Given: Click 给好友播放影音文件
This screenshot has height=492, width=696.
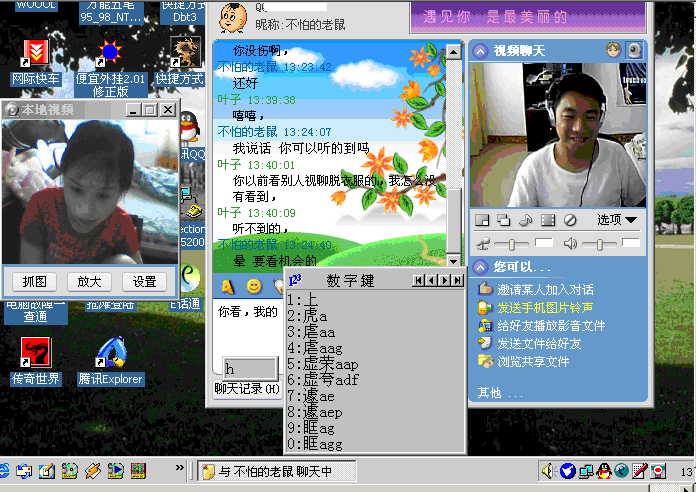Looking at the screenshot, I should (x=551, y=326).
